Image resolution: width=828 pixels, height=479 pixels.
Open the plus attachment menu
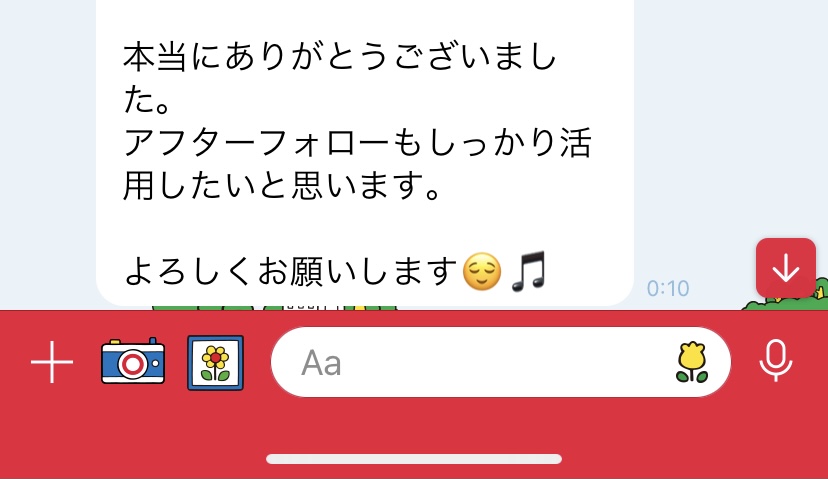tap(52, 362)
